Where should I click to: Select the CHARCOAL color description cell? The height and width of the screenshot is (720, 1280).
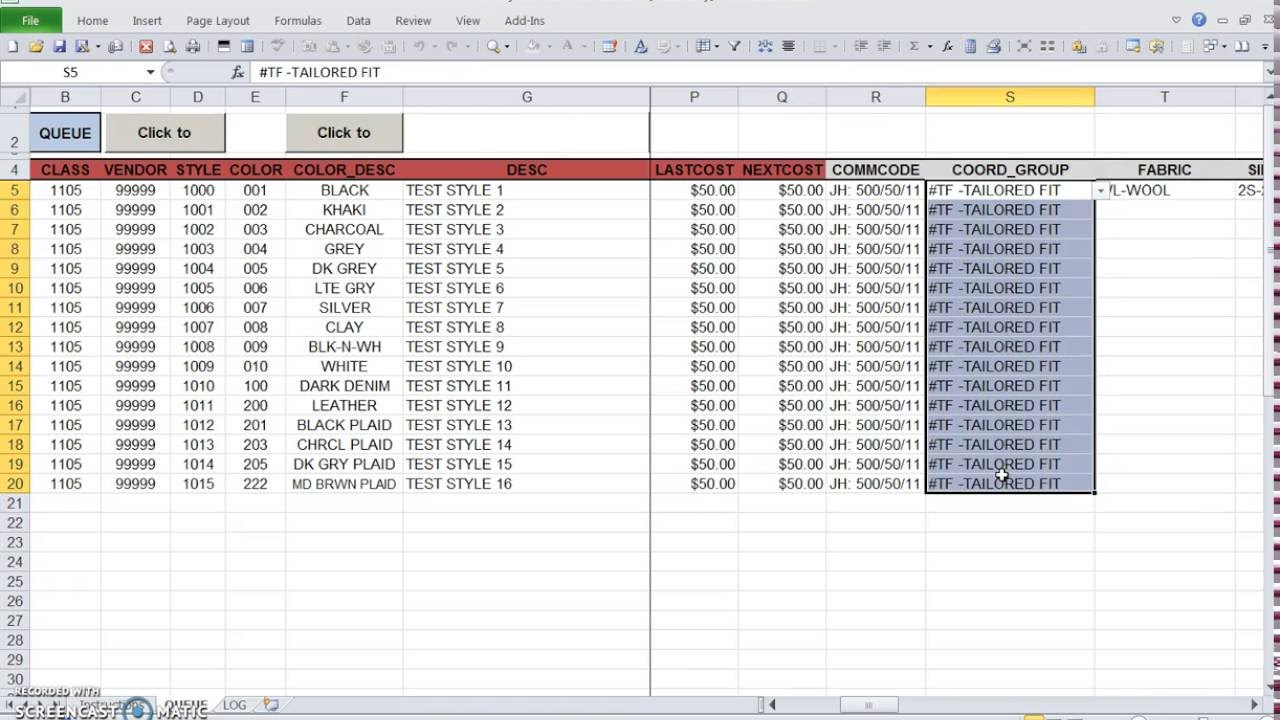click(x=344, y=229)
